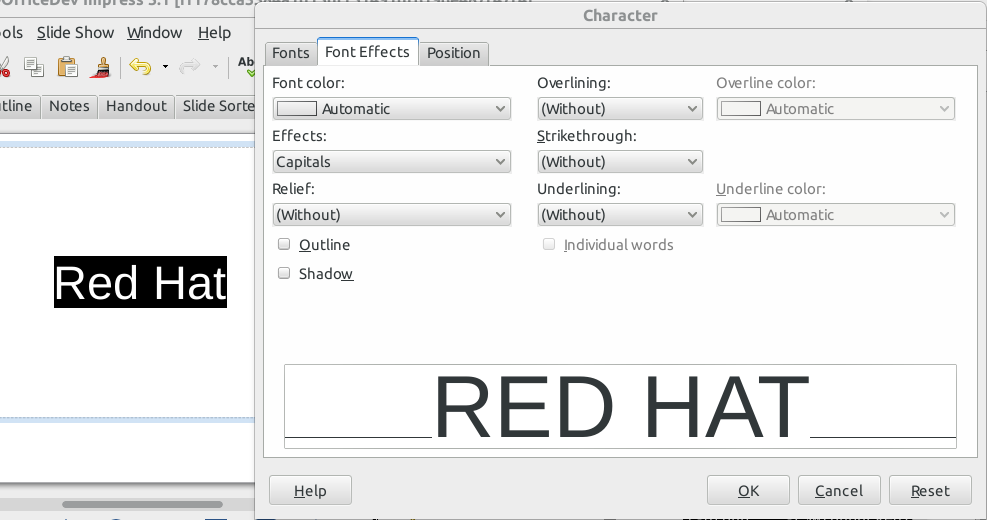Switch to the Fonts tab
Image resolution: width=987 pixels, height=520 pixels.
(x=291, y=53)
